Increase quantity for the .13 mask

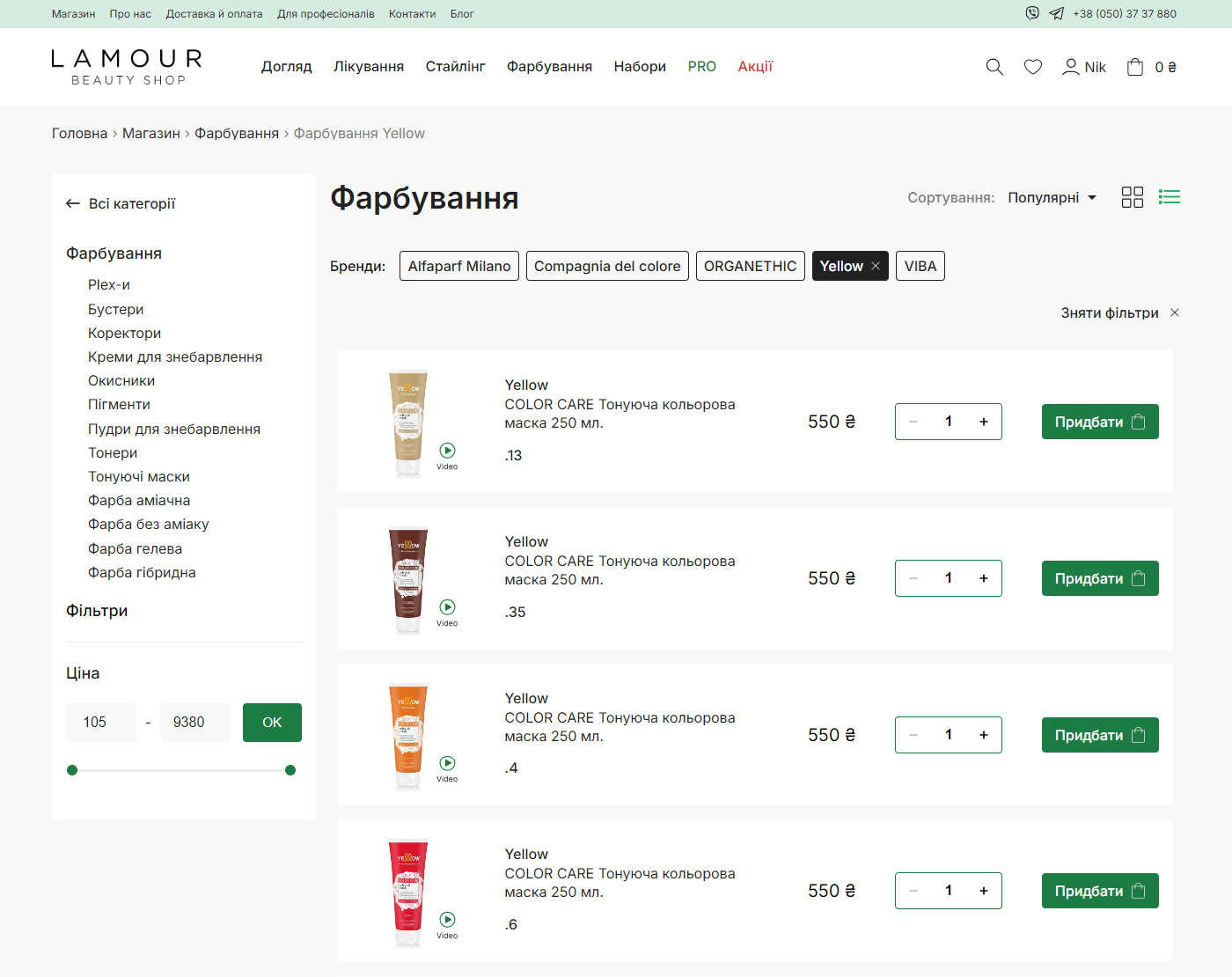(984, 422)
